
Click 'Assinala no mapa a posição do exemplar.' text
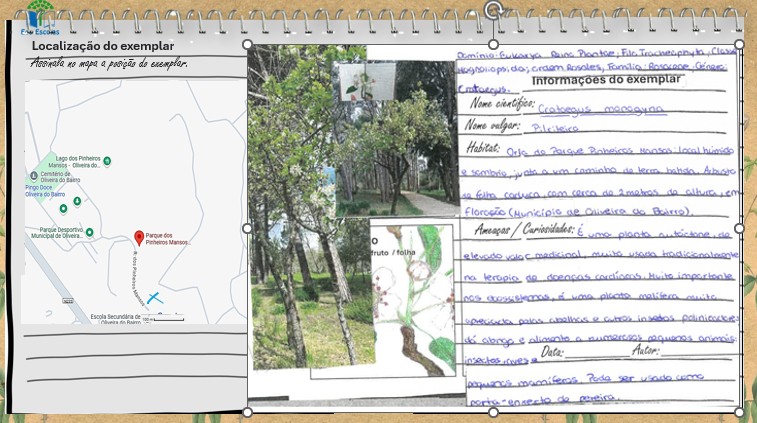pos(109,63)
